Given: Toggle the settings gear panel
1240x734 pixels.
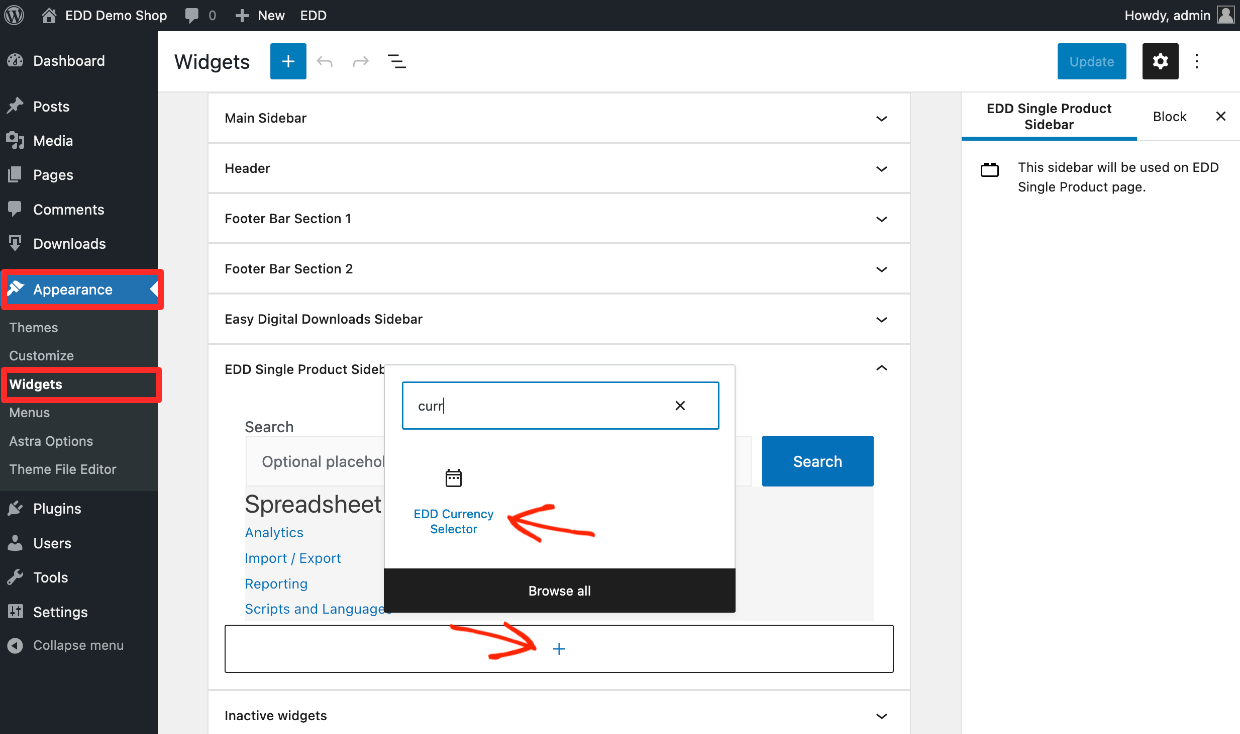Looking at the screenshot, I should pos(1160,61).
